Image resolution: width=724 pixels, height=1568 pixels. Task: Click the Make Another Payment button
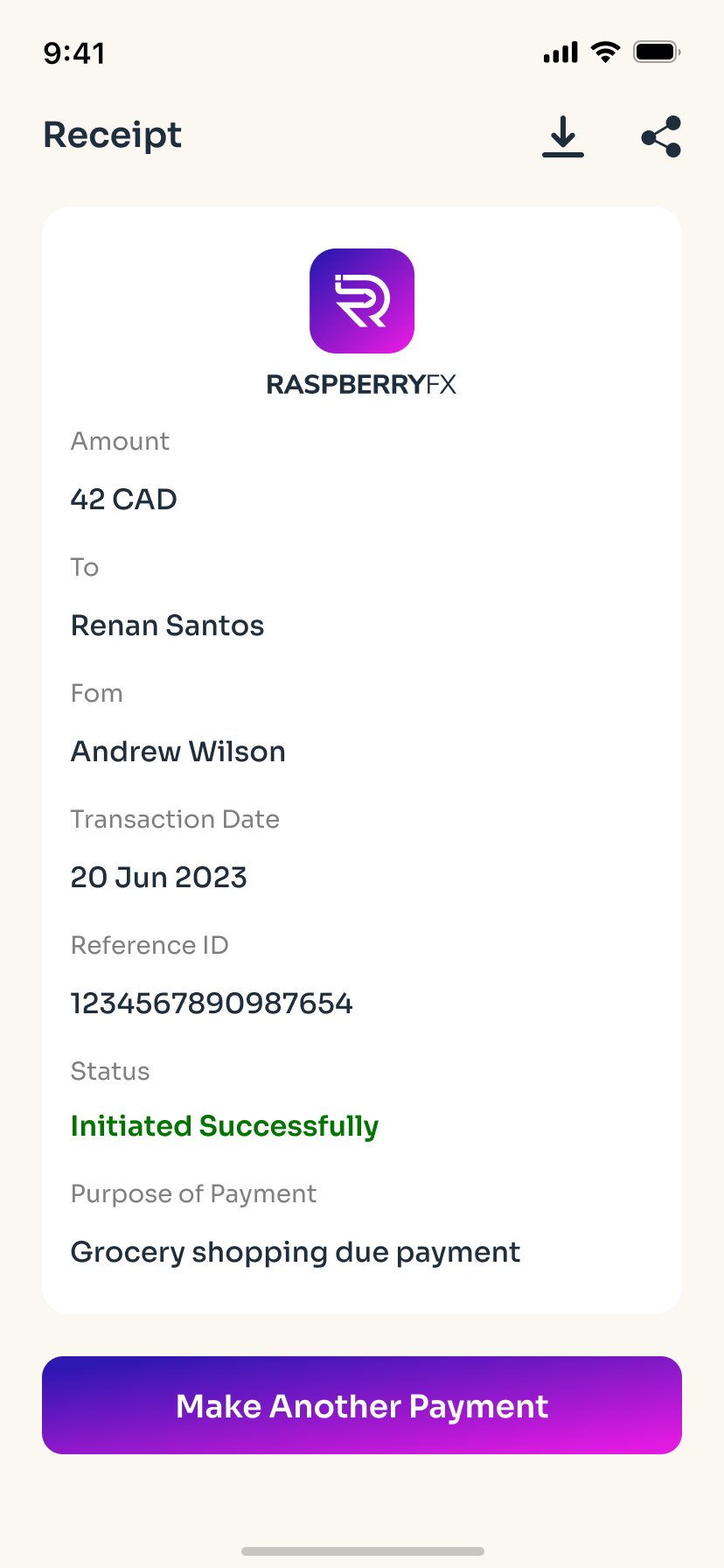[x=362, y=1405]
